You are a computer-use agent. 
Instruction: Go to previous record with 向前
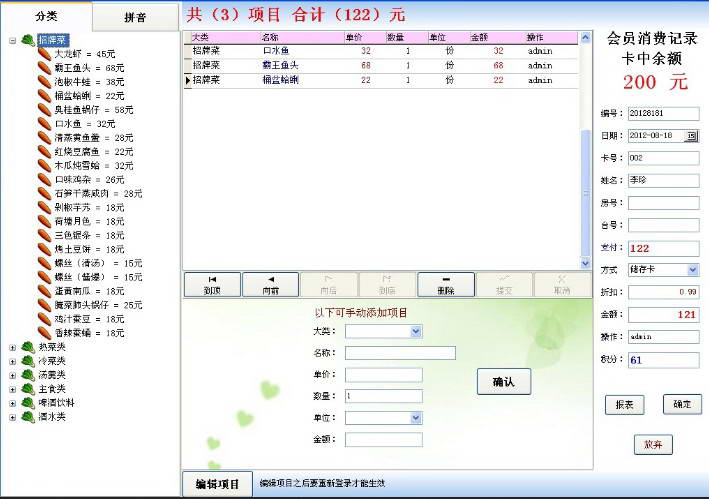[270, 285]
